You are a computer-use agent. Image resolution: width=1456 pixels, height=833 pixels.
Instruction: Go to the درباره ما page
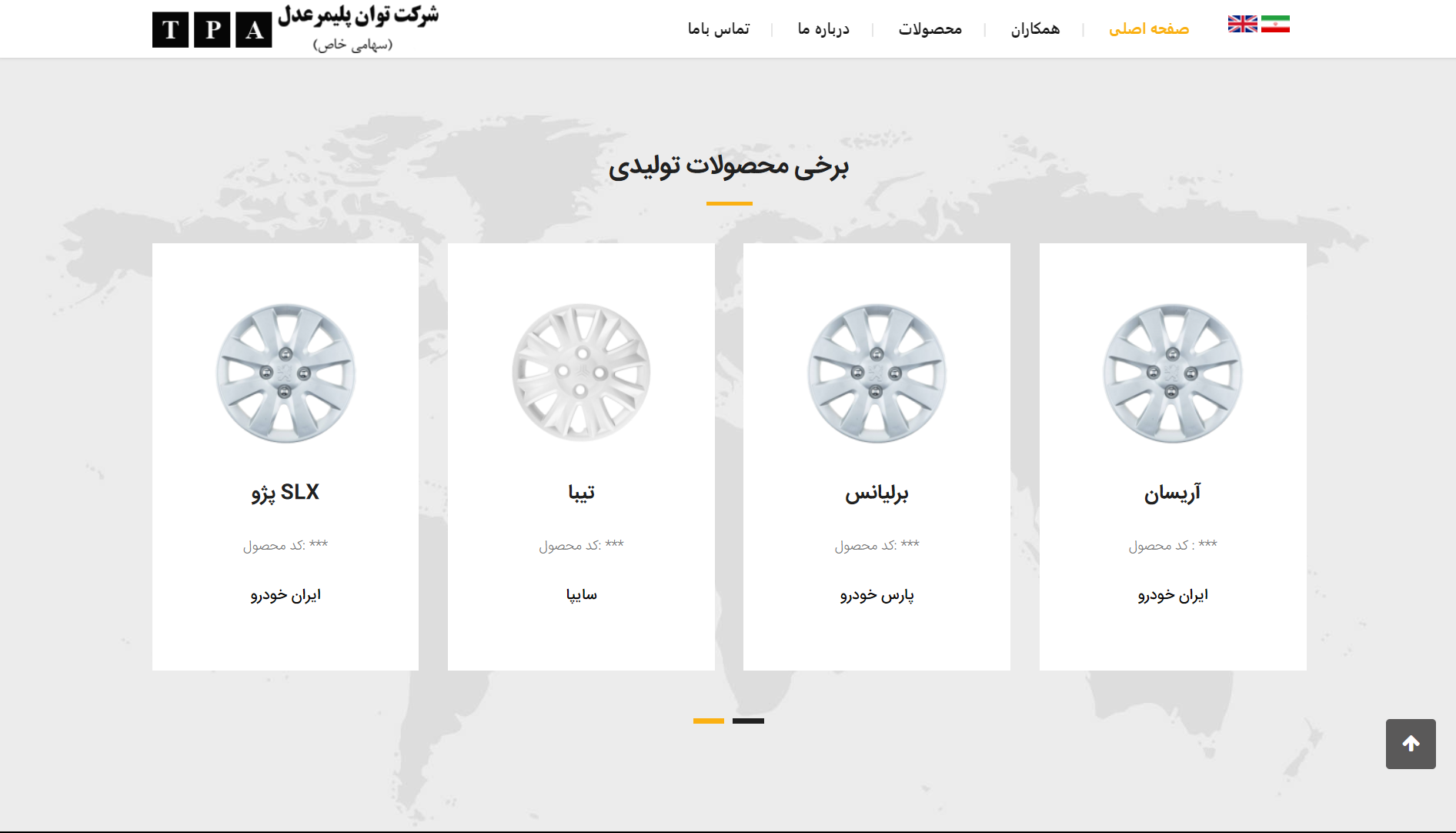pyautogui.click(x=823, y=29)
